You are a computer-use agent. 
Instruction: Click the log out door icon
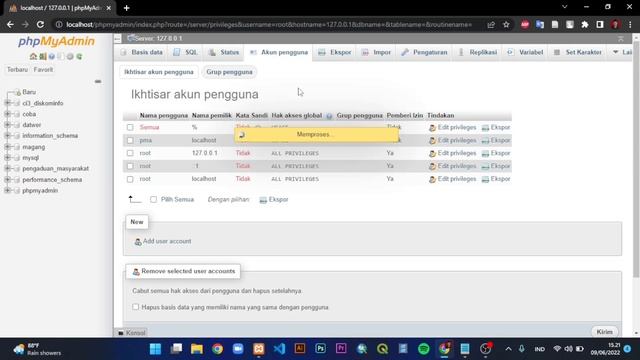[x=42, y=56]
